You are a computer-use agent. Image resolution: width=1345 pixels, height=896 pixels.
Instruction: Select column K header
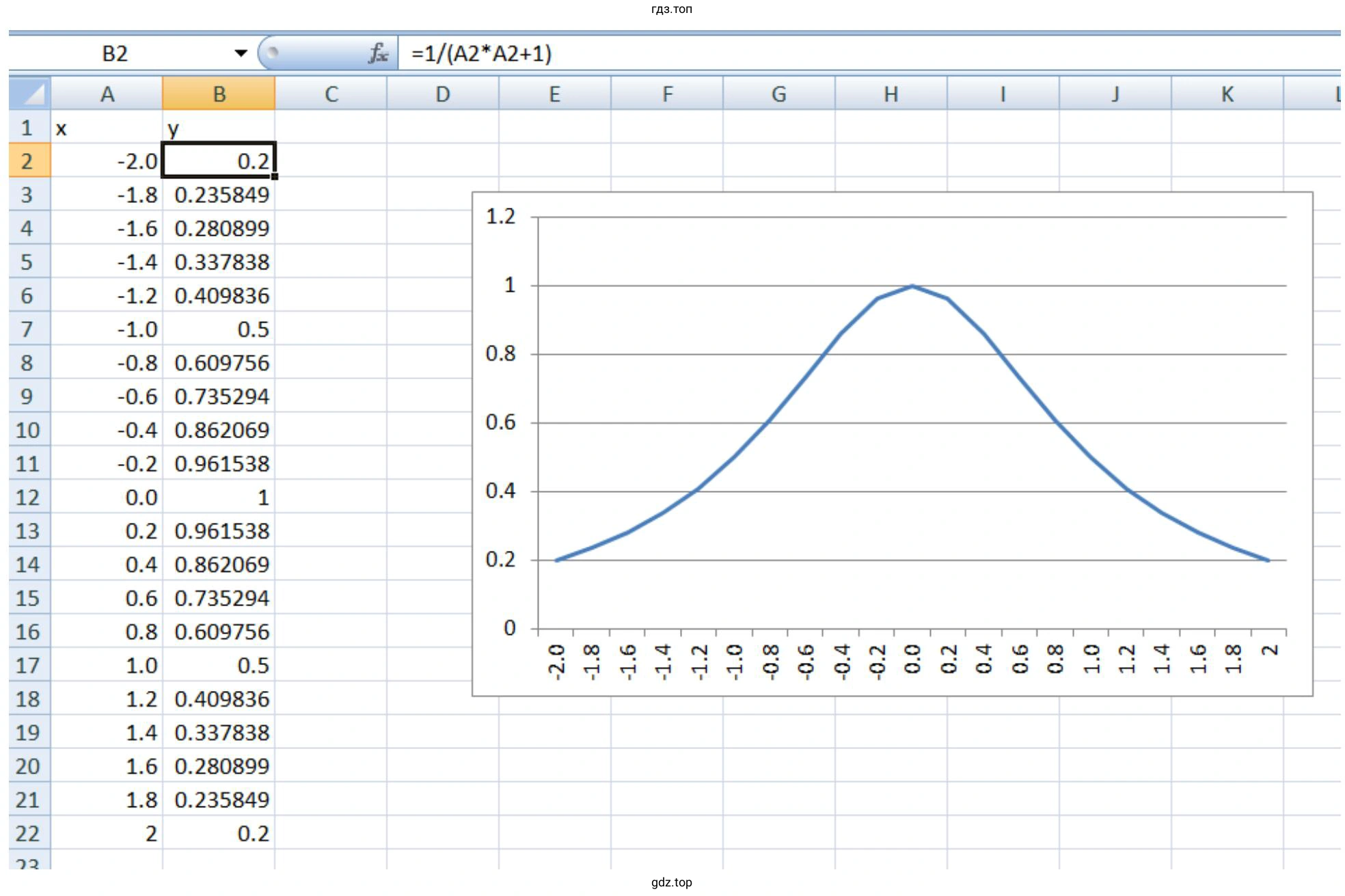[x=1227, y=94]
